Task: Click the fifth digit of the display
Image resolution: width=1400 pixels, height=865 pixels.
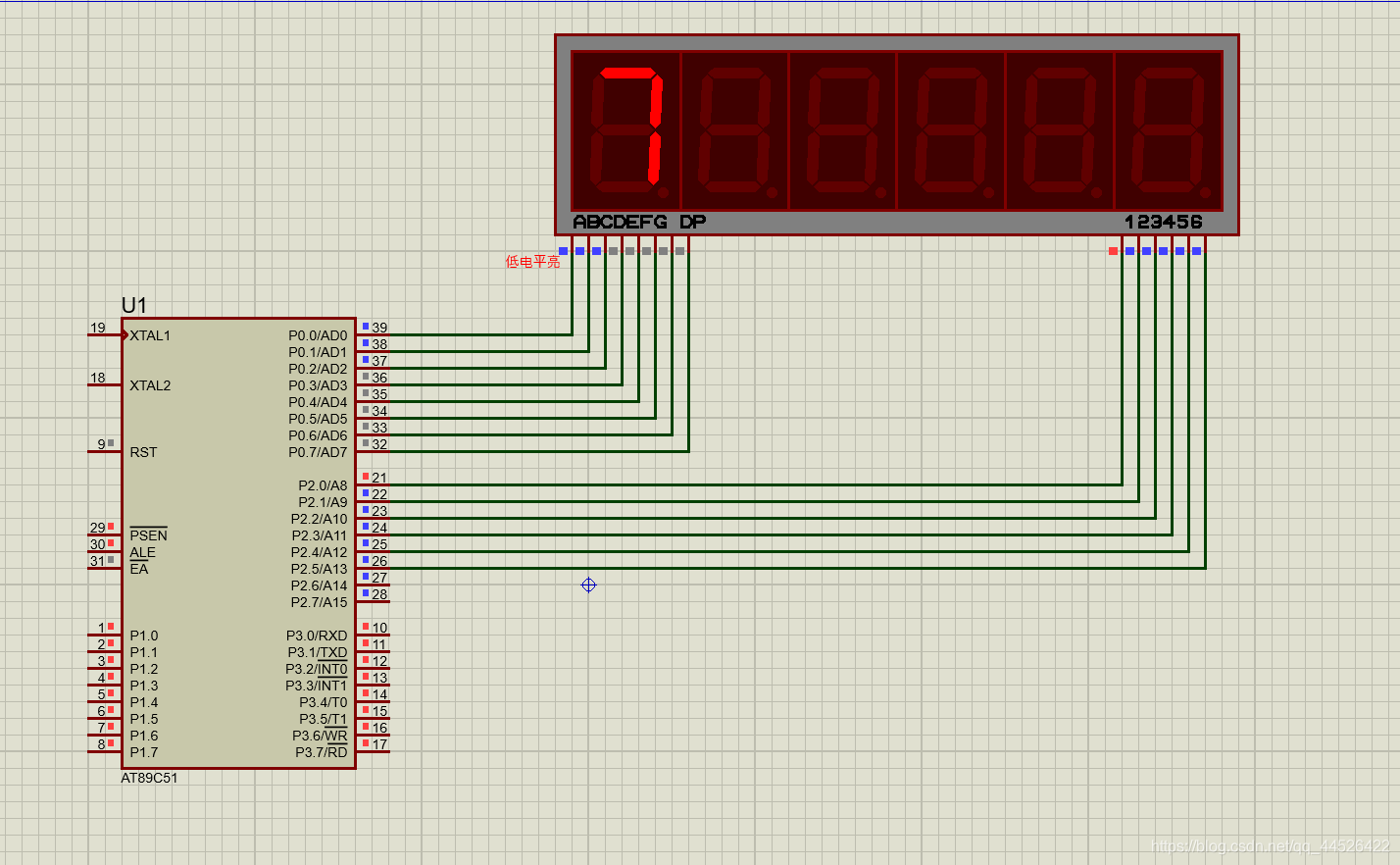Action: pos(1060,129)
